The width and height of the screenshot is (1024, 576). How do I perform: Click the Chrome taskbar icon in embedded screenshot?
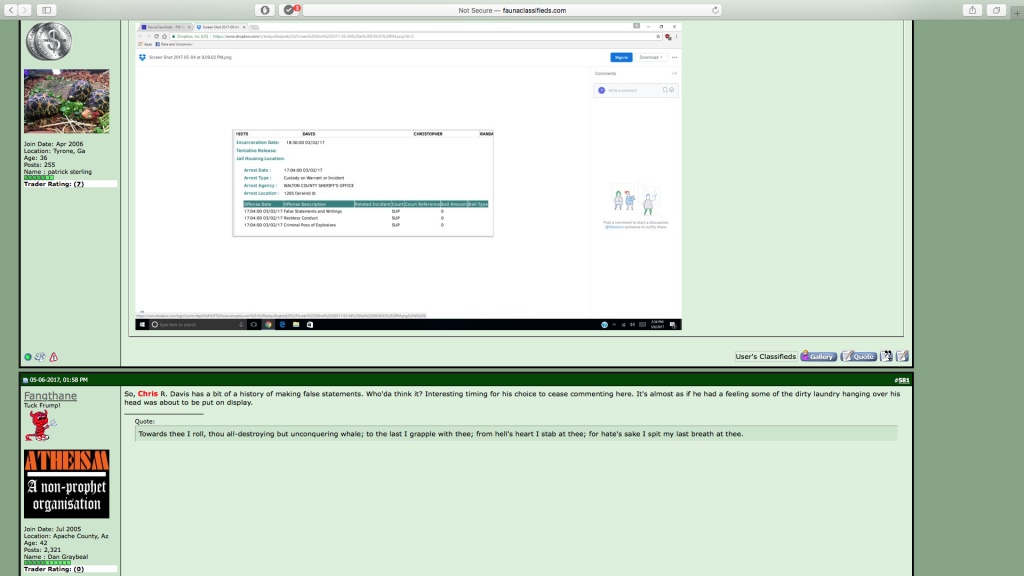[268, 325]
